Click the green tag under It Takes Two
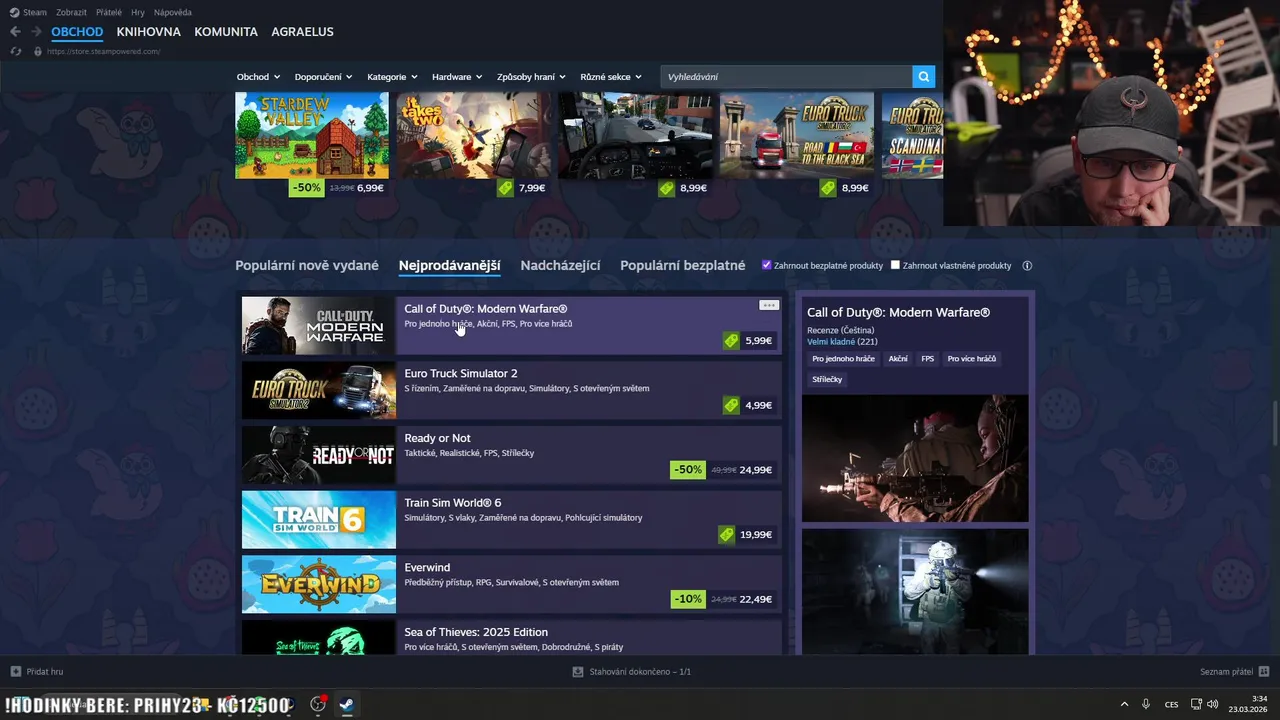1280x720 pixels. (x=505, y=188)
